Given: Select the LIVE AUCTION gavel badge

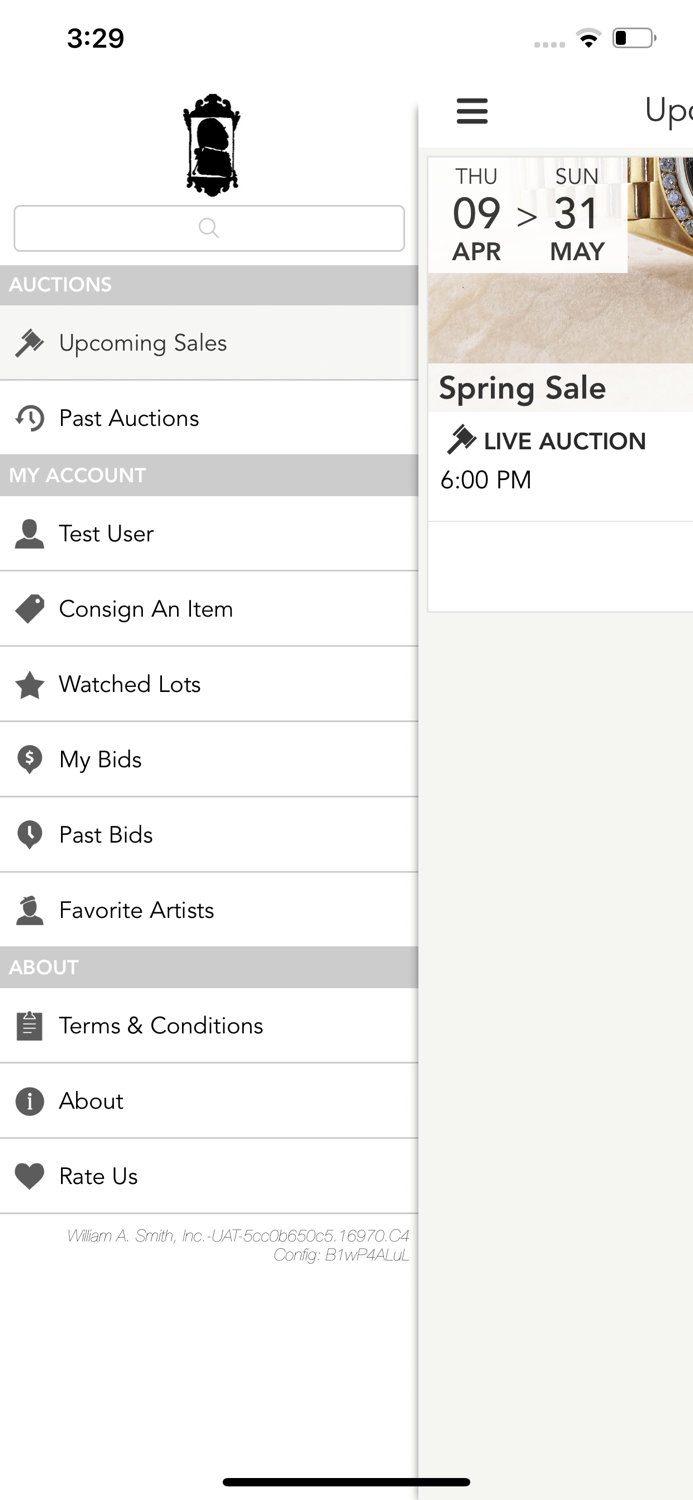Looking at the screenshot, I should pyautogui.click(x=463, y=440).
